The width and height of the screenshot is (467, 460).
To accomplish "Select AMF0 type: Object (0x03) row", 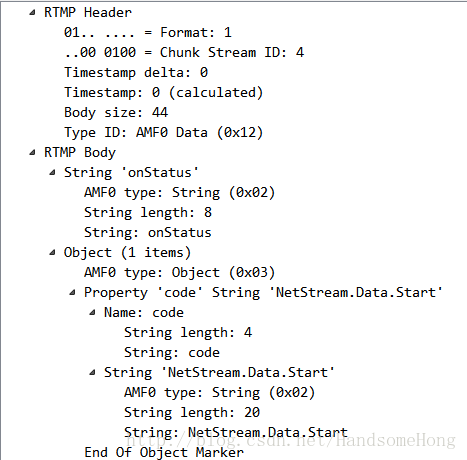I will [180, 273].
